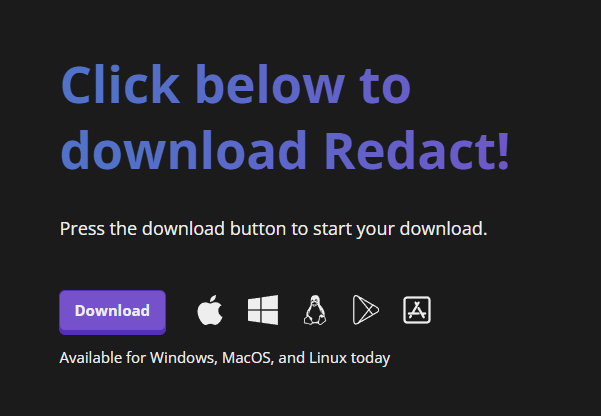
Task: Click the "Press the download button" instruction text
Action: pyautogui.click(x=274, y=229)
